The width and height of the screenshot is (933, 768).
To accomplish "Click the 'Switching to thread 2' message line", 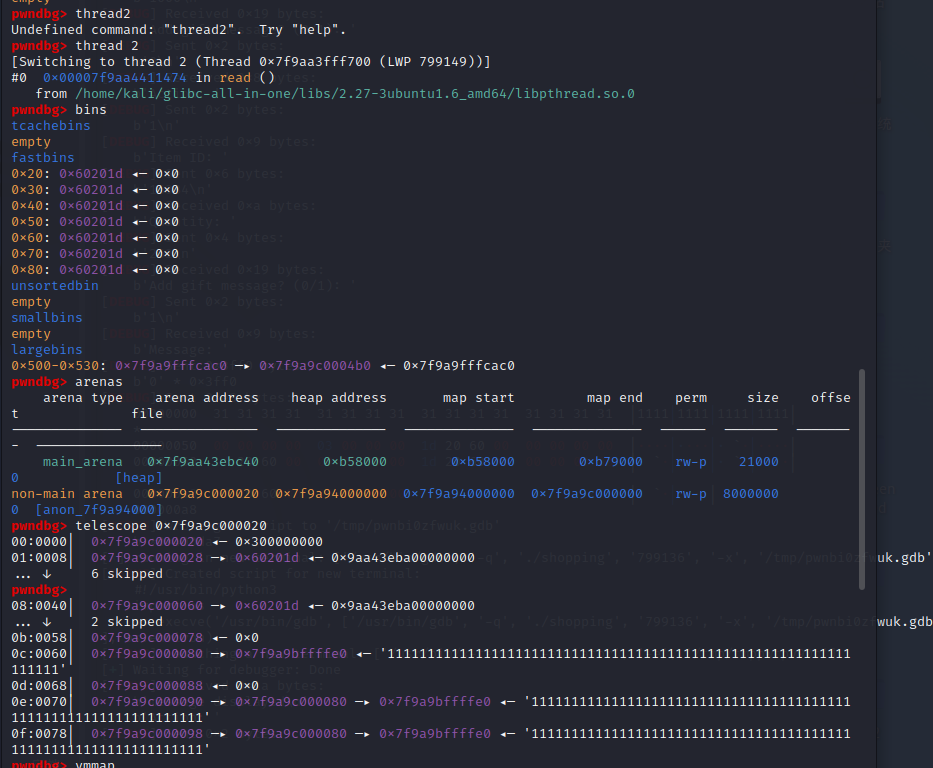I will click(251, 62).
